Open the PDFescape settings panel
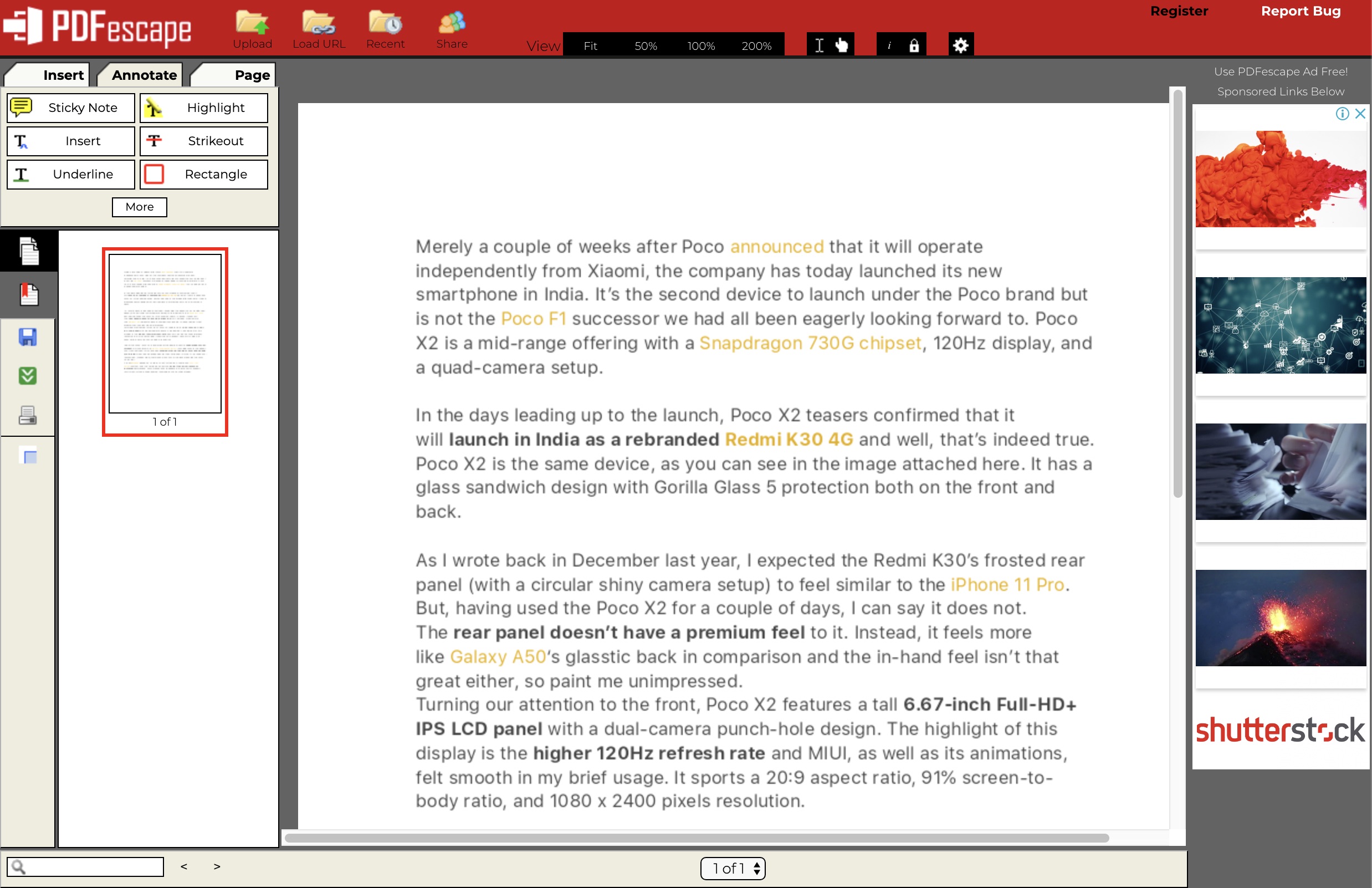The height and width of the screenshot is (888, 1372). 960,44
